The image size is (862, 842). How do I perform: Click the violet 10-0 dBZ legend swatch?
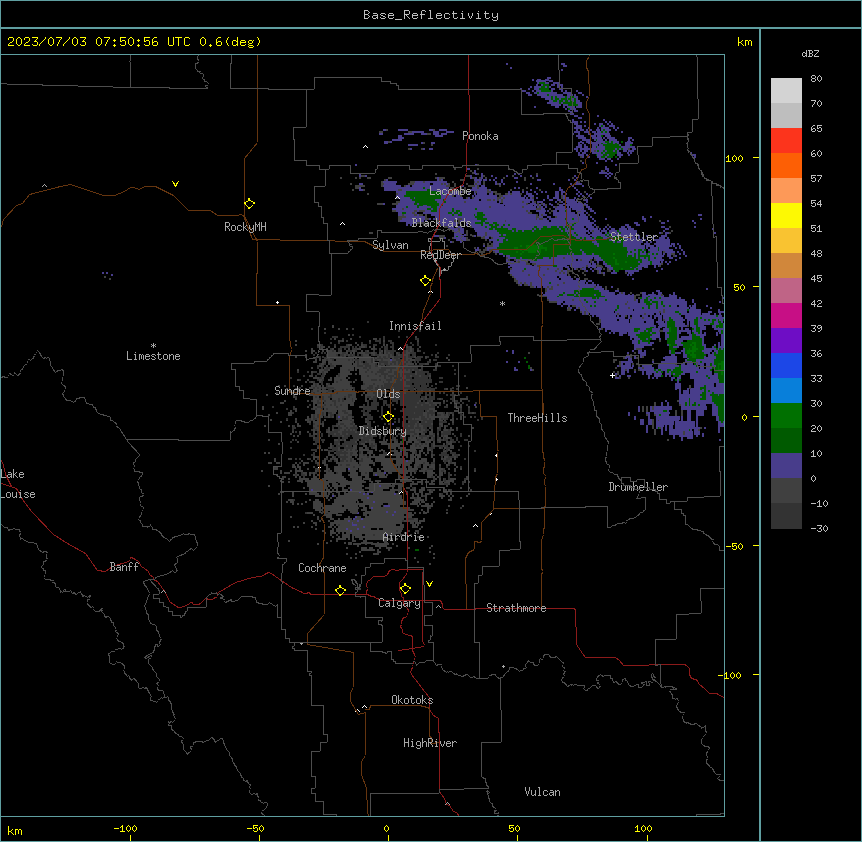click(x=786, y=466)
